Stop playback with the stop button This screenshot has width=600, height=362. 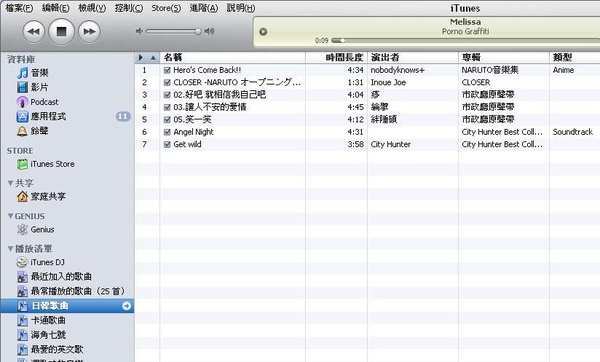[x=61, y=31]
